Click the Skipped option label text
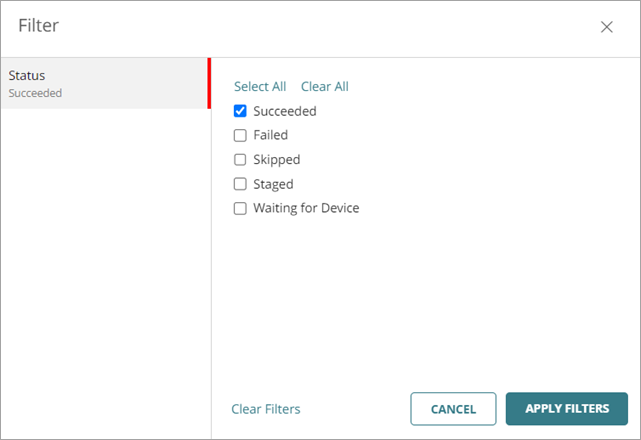 [276, 159]
